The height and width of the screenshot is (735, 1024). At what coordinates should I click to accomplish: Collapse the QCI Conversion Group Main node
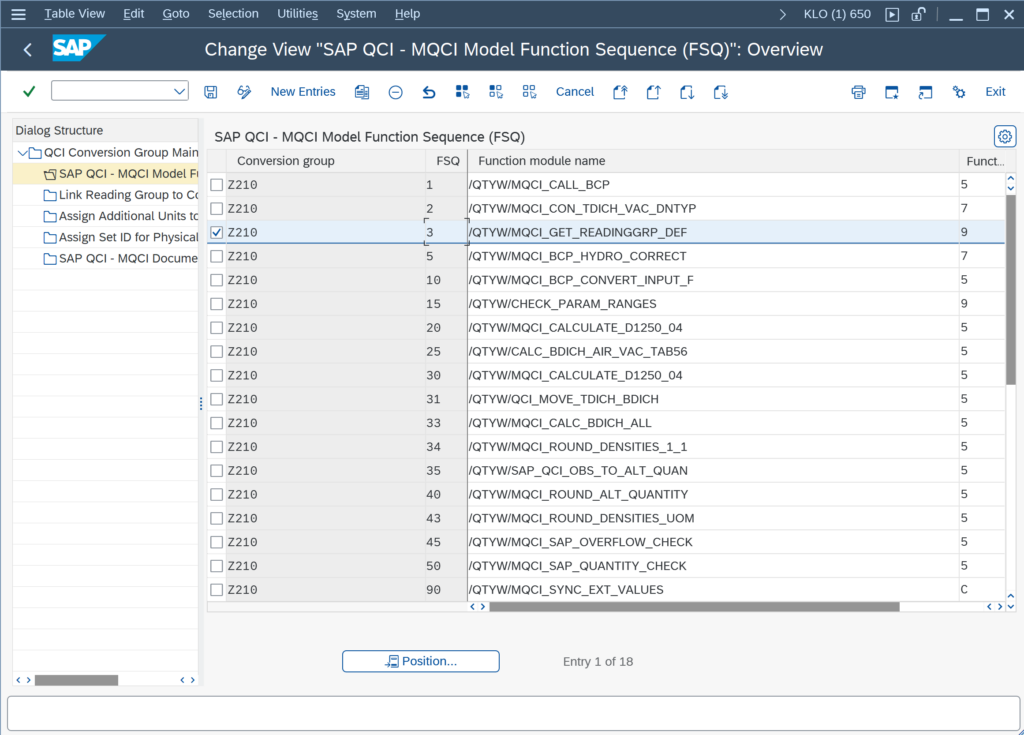pyautogui.click(x=22, y=153)
